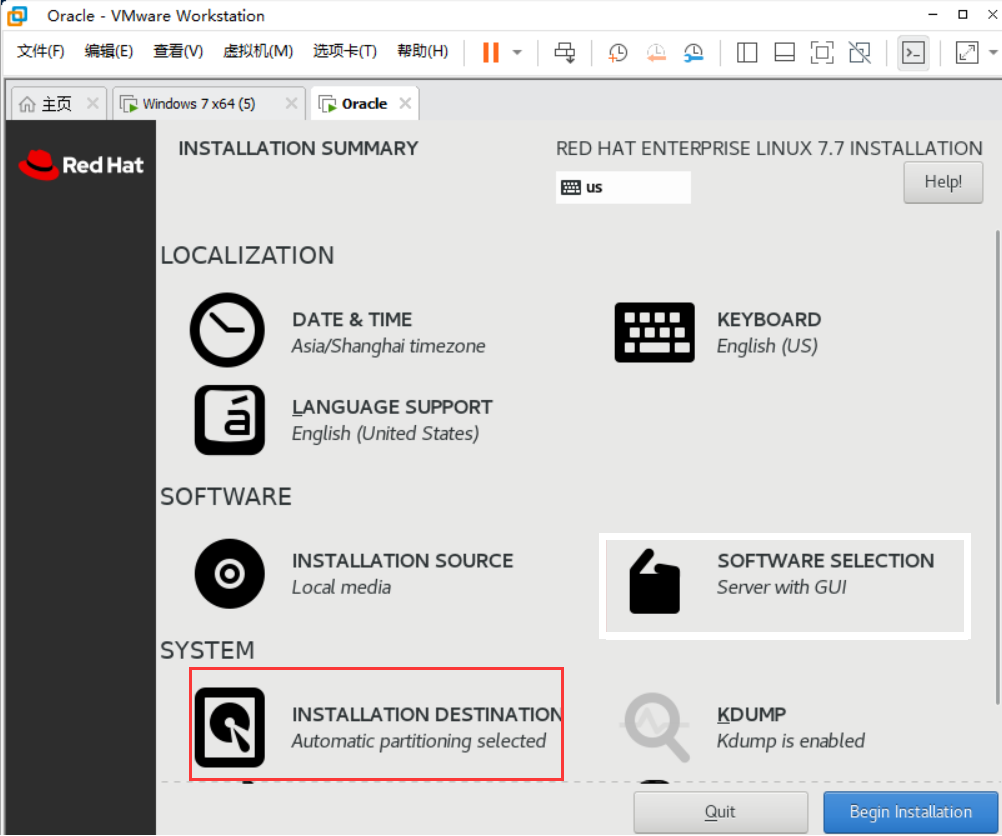Open the 查看(V) menu
The height and width of the screenshot is (836, 1002).
pos(178,51)
